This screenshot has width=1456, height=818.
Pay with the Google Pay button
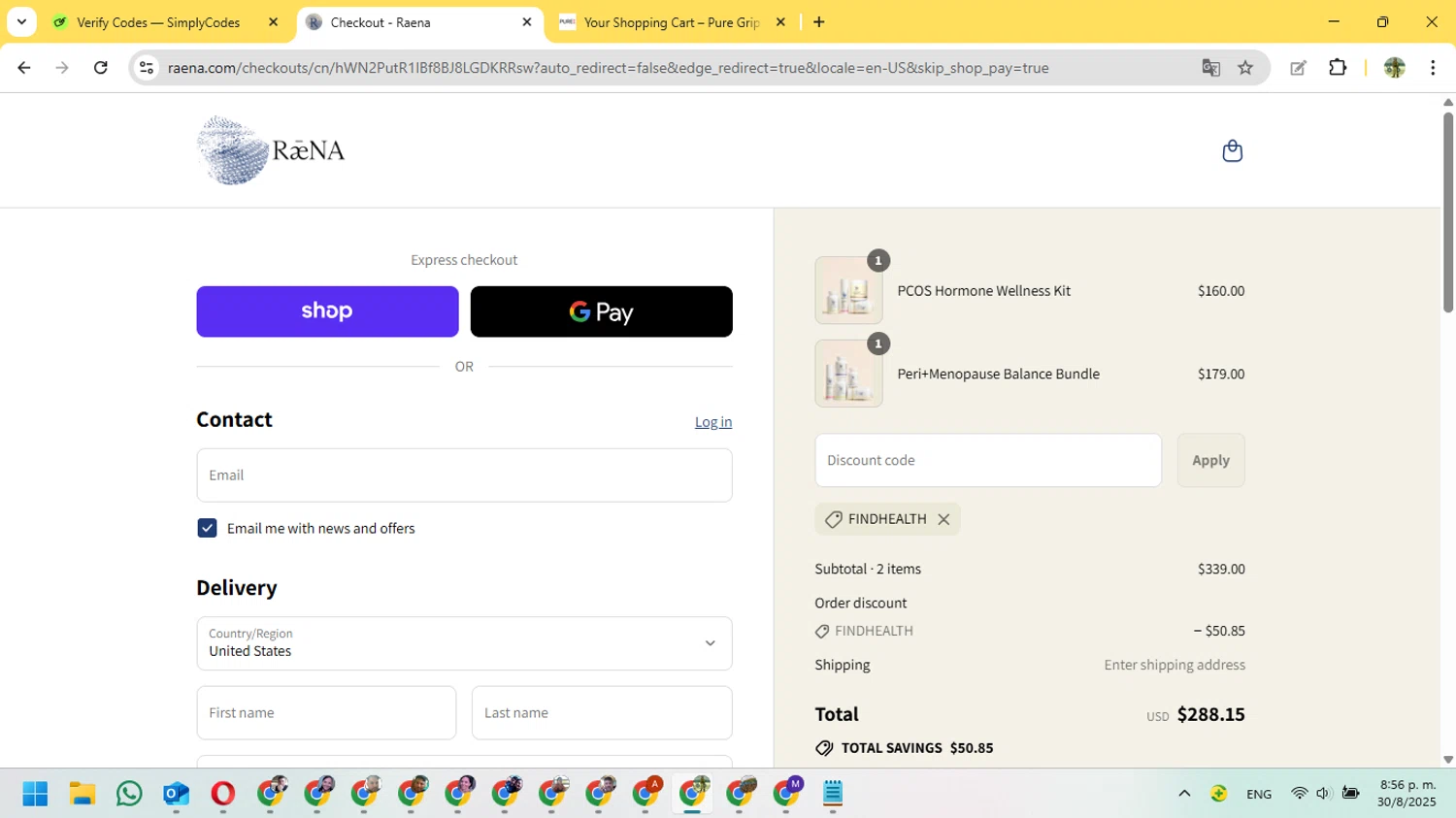click(x=602, y=311)
